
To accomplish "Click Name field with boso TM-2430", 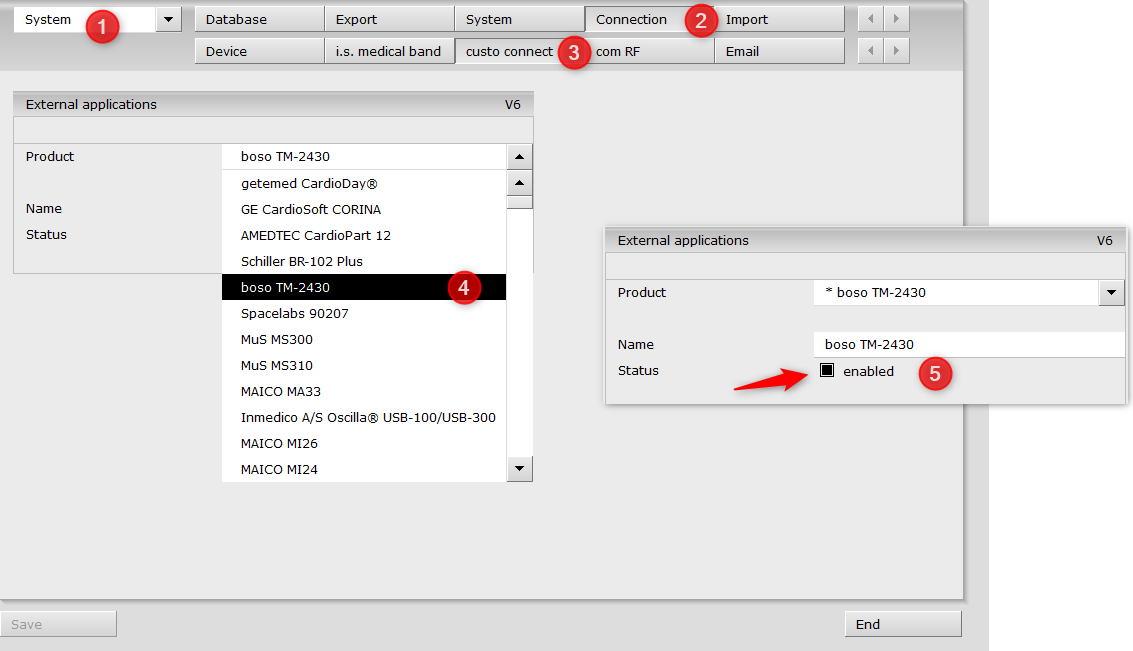I will [969, 345].
